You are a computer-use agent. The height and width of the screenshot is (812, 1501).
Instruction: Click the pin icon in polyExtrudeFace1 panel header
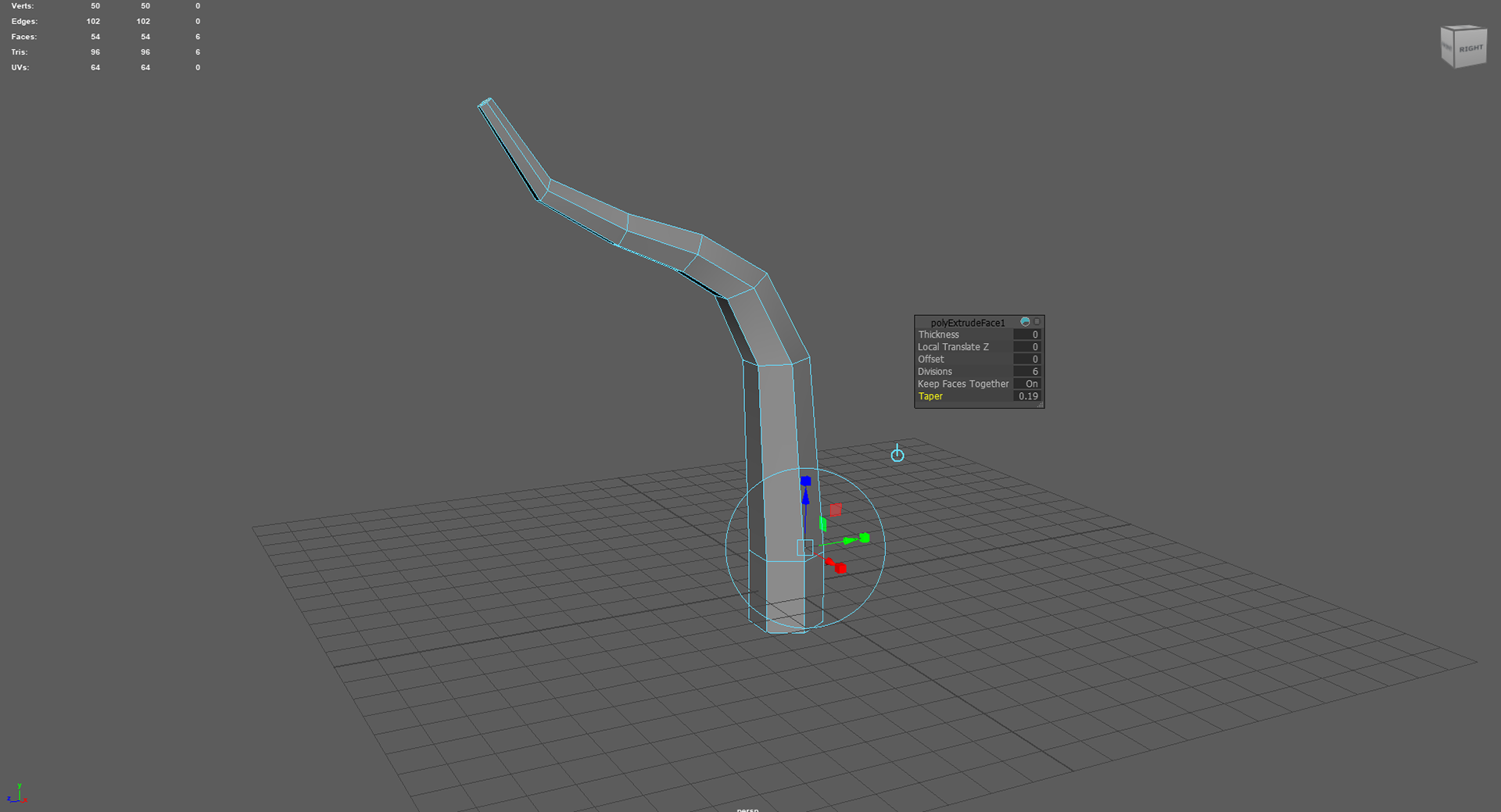(1025, 322)
